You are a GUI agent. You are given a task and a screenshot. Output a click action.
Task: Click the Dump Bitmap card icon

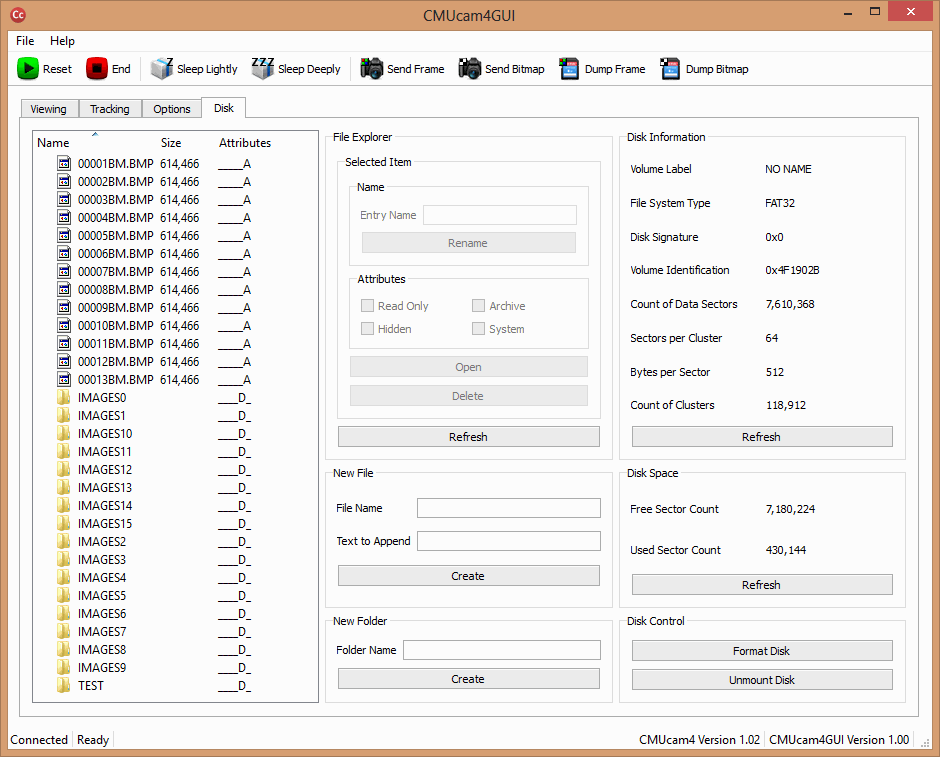coord(670,68)
